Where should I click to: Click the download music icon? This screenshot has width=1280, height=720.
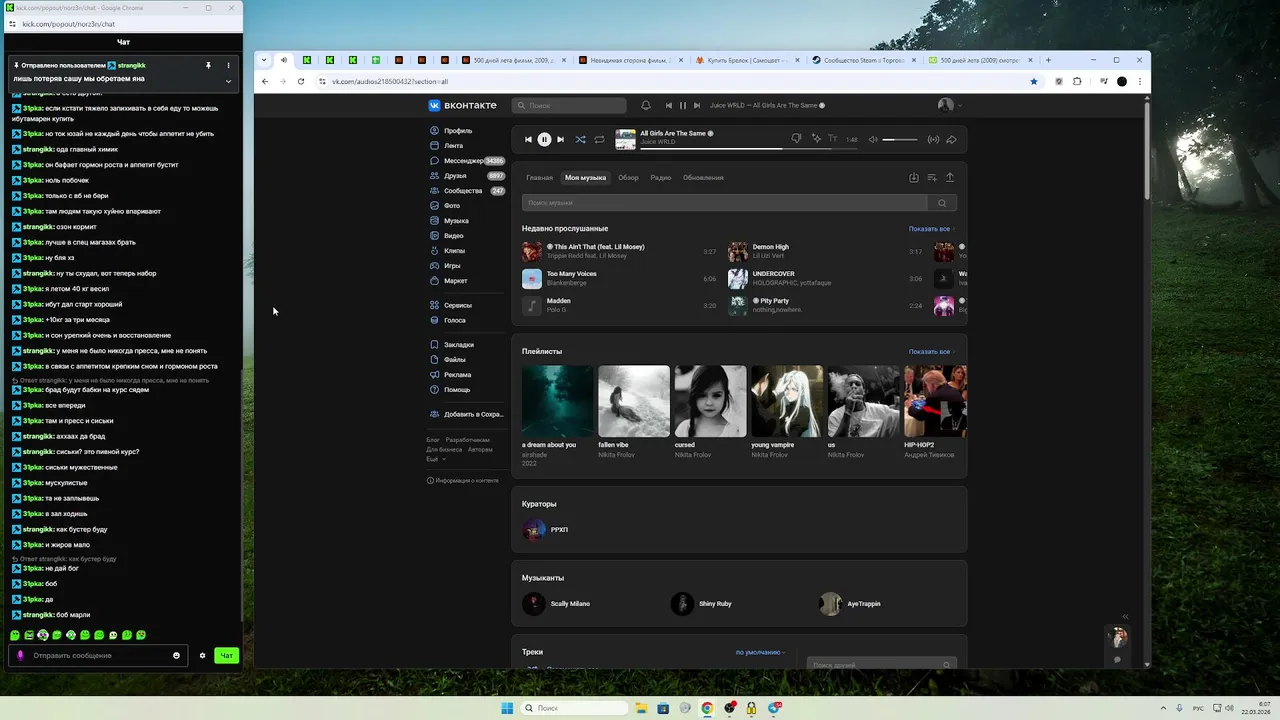coord(914,178)
